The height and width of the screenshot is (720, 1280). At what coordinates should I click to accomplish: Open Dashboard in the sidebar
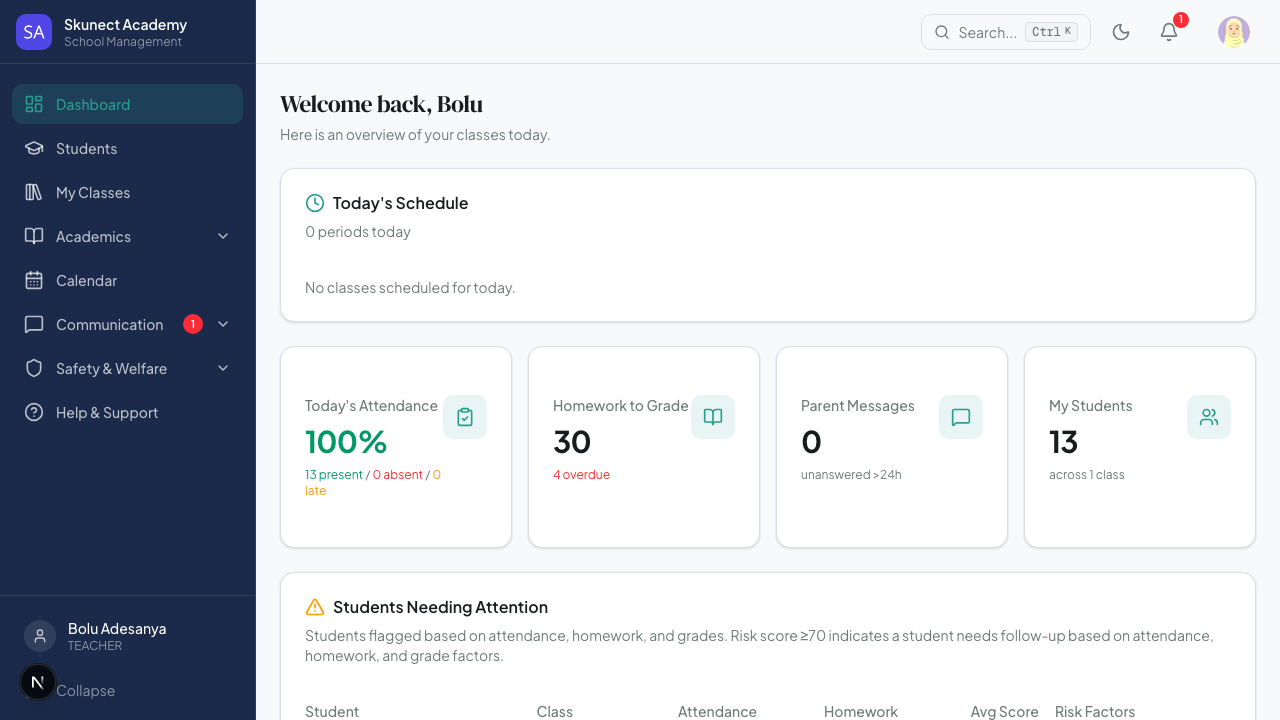127,104
